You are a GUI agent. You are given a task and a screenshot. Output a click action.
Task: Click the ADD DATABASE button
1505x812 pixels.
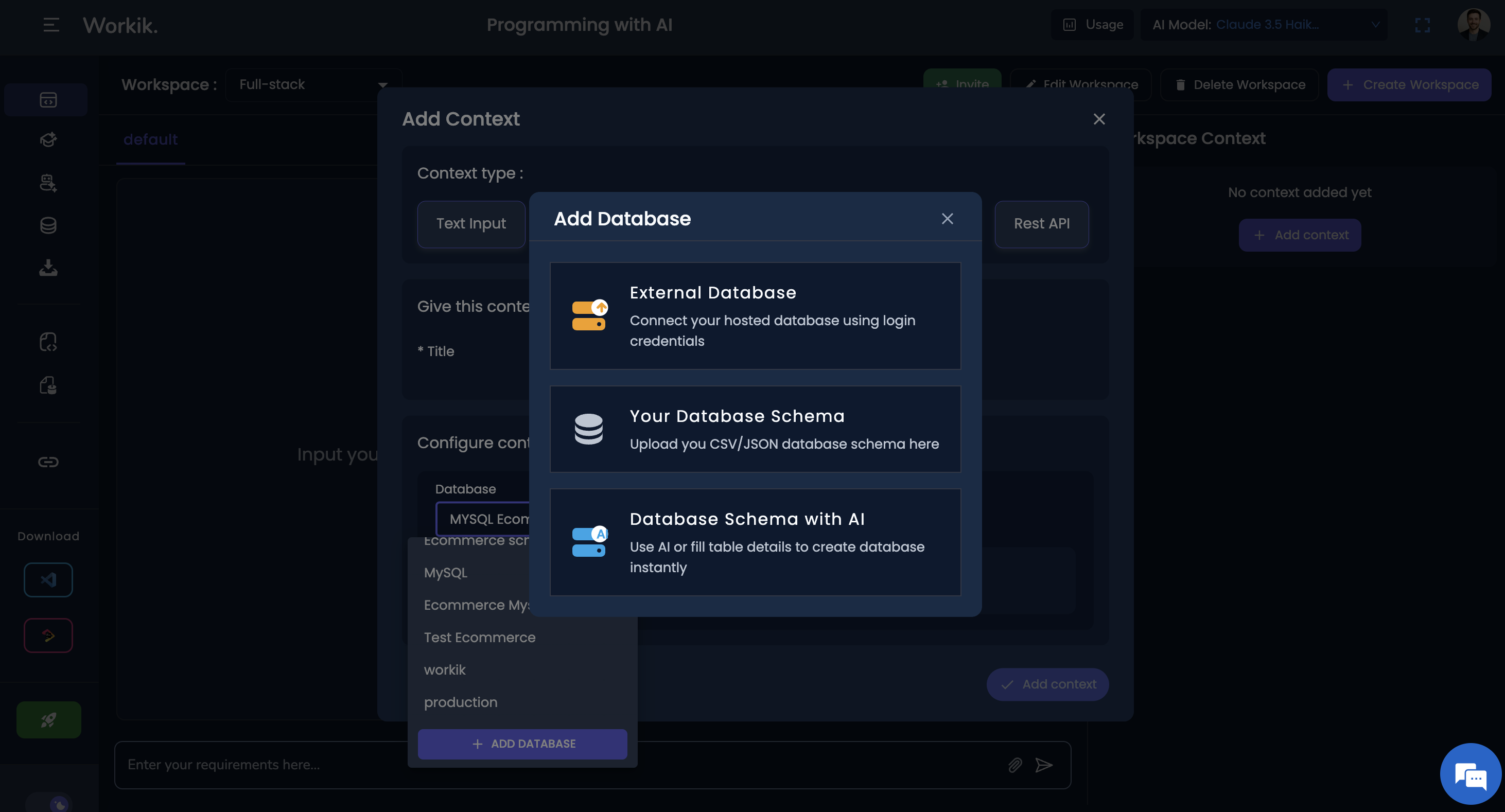tap(522, 744)
